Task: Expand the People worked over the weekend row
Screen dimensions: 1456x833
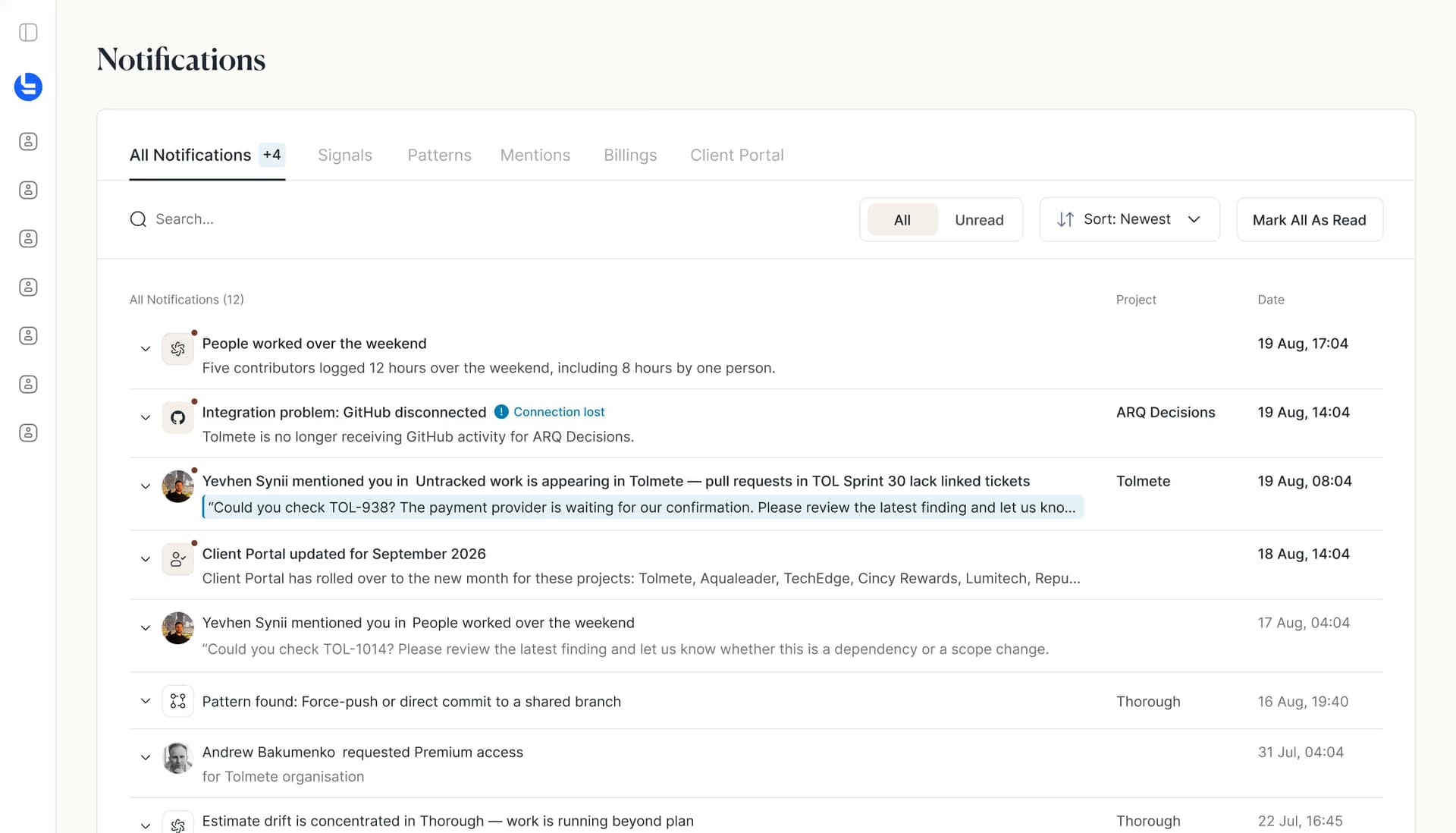Action: tap(146, 349)
